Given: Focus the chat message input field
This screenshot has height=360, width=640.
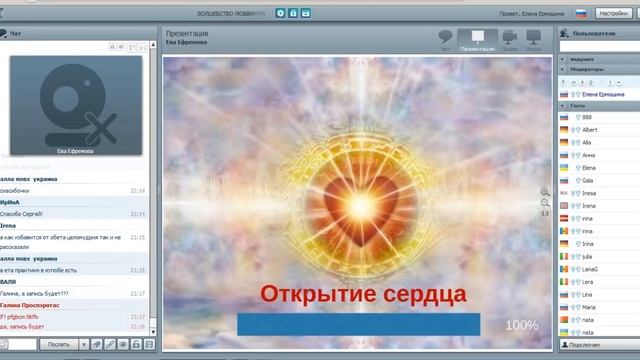Looking at the screenshot, I should (x=22, y=344).
